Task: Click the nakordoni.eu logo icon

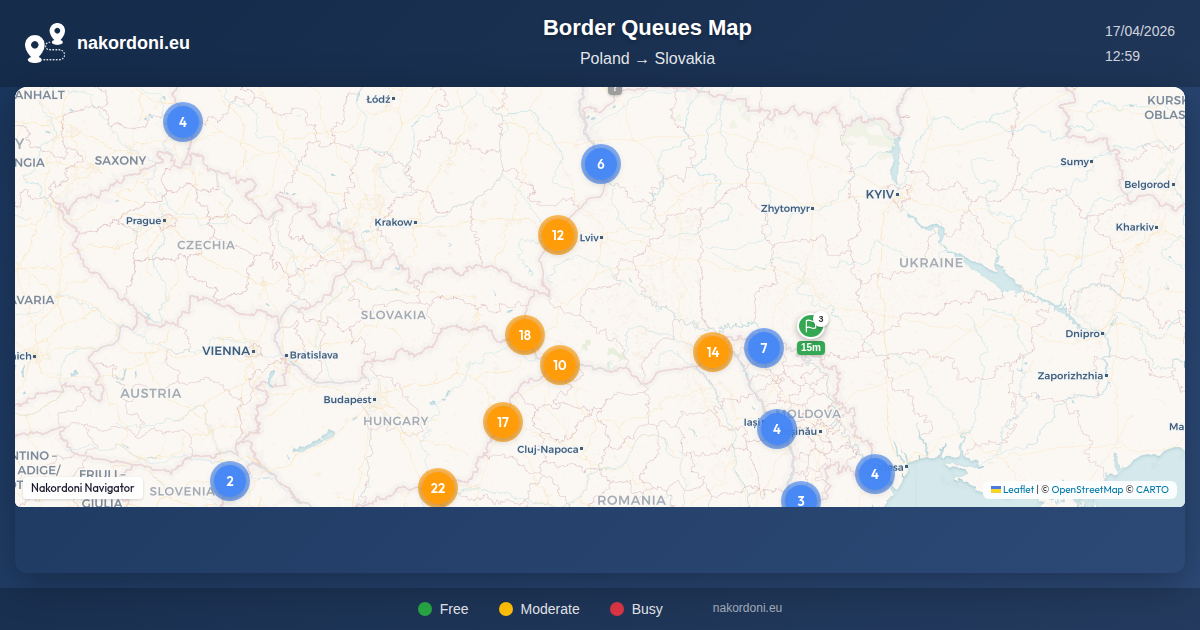Action: (45, 43)
